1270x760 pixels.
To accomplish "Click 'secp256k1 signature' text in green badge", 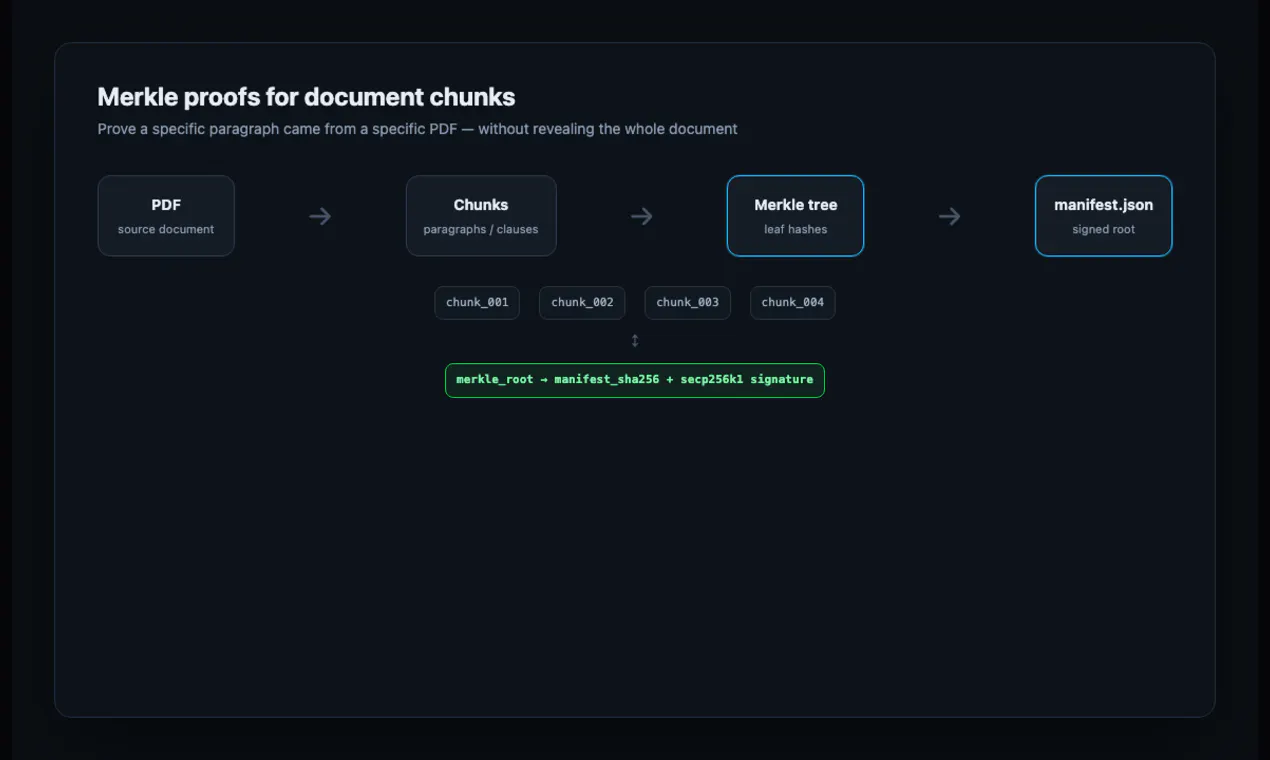I will pos(747,380).
